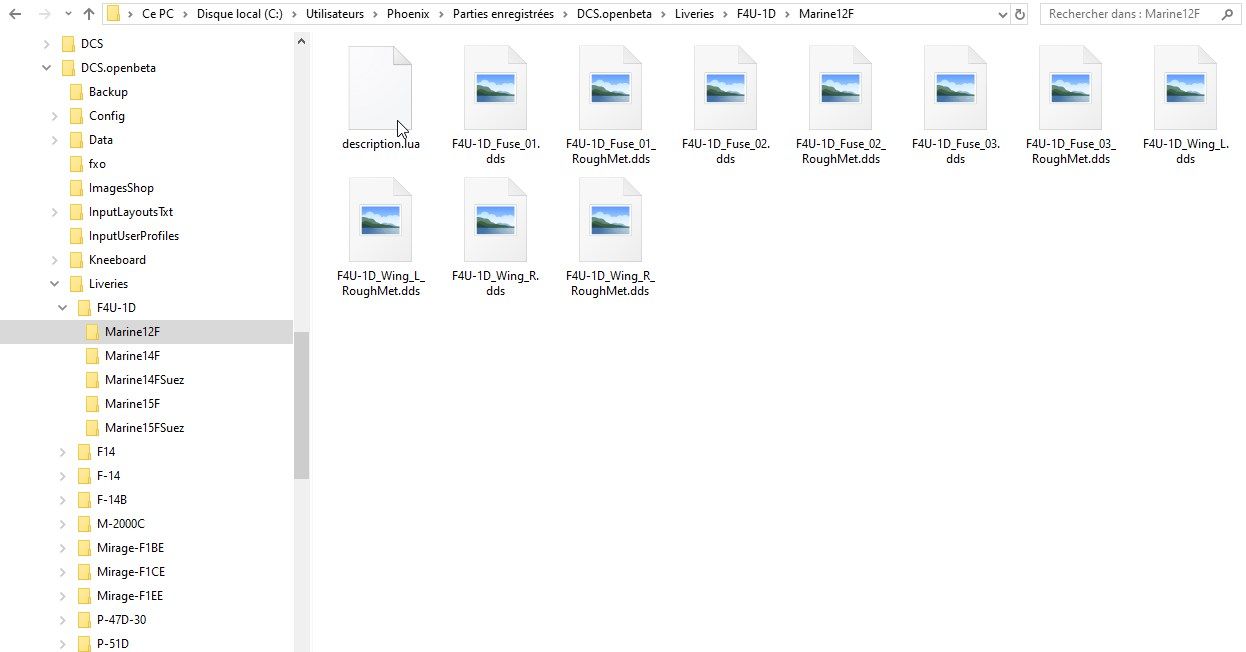Image resolution: width=1246 pixels, height=652 pixels.
Task: Expand the Kneeboard folder node
Action: point(55,260)
